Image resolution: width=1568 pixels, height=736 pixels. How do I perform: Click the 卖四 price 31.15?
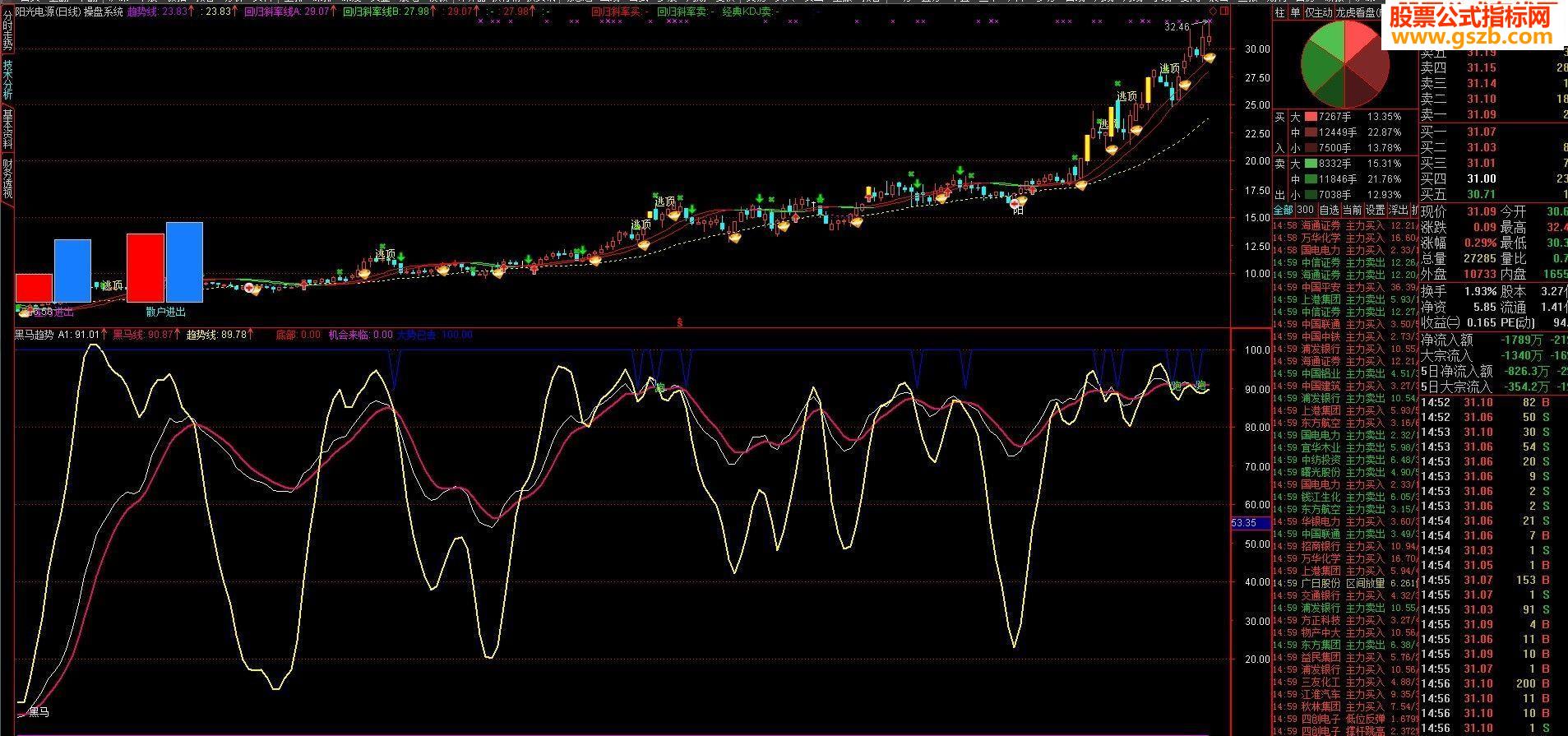click(x=1481, y=68)
